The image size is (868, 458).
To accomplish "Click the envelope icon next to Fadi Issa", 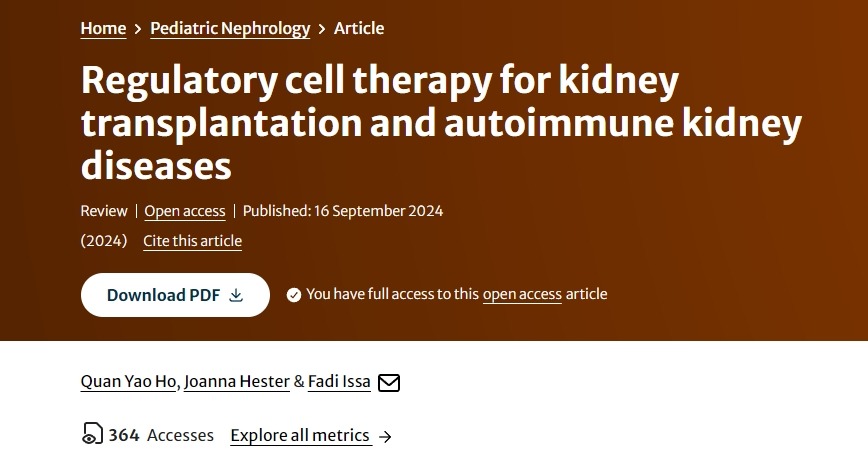I will [x=389, y=383].
